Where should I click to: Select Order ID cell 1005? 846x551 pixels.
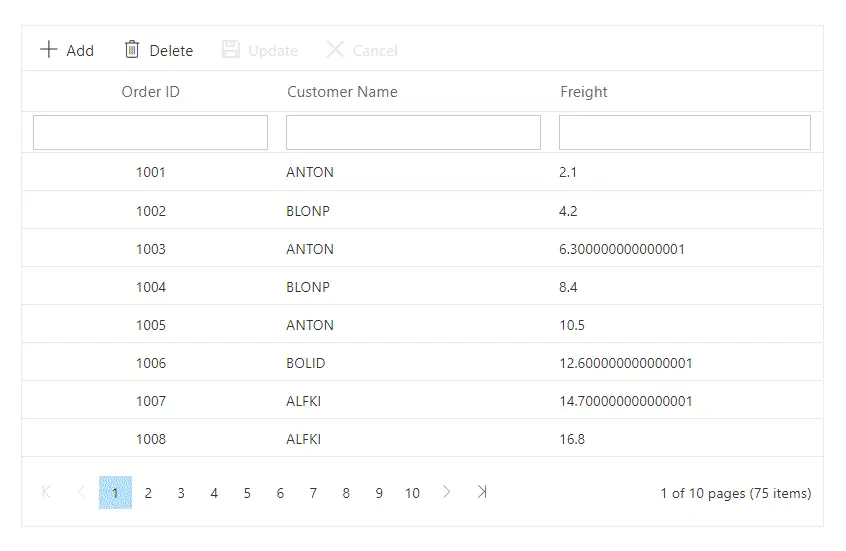(x=151, y=325)
